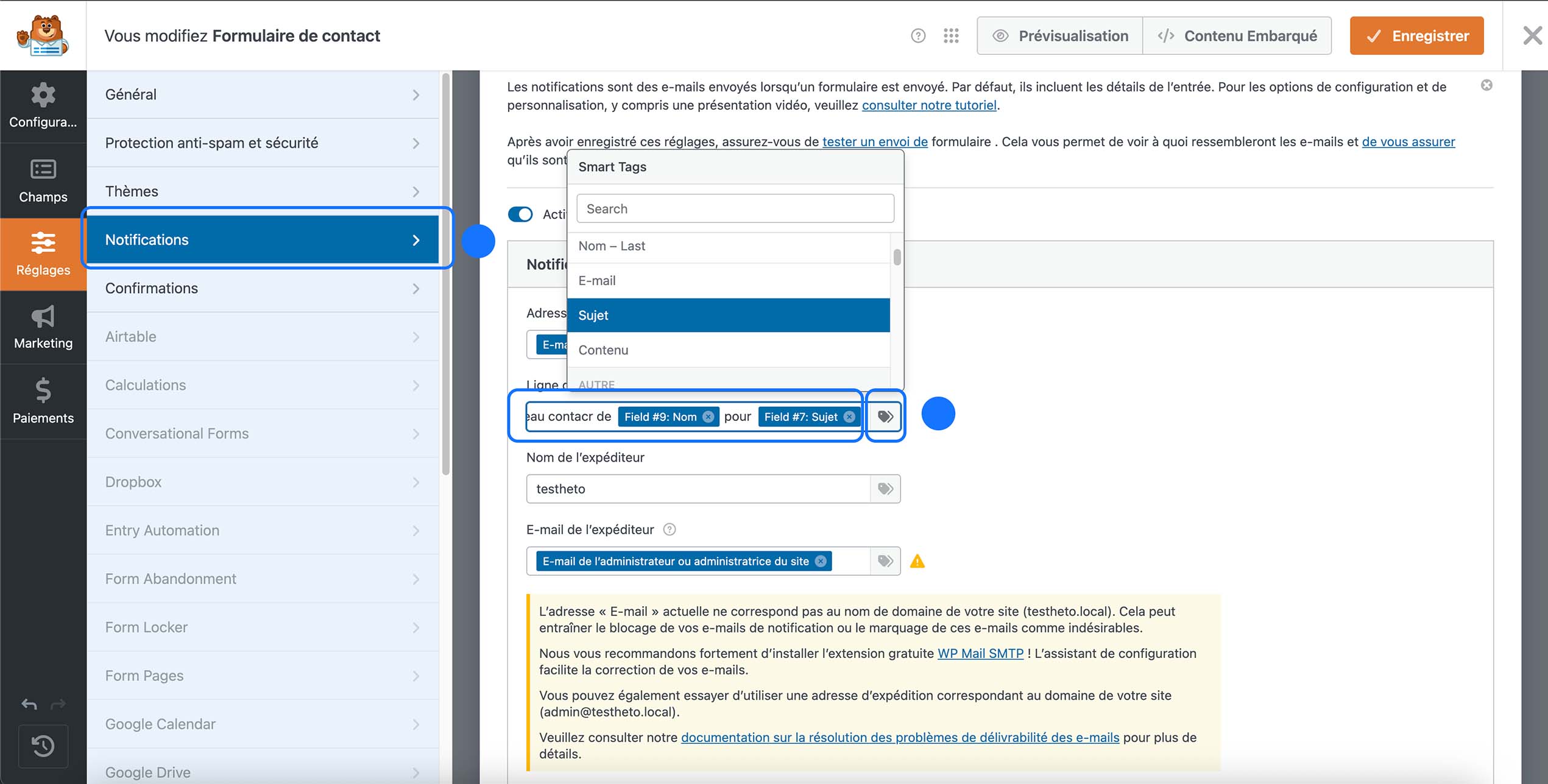Click the redo arrow icon

59,704
